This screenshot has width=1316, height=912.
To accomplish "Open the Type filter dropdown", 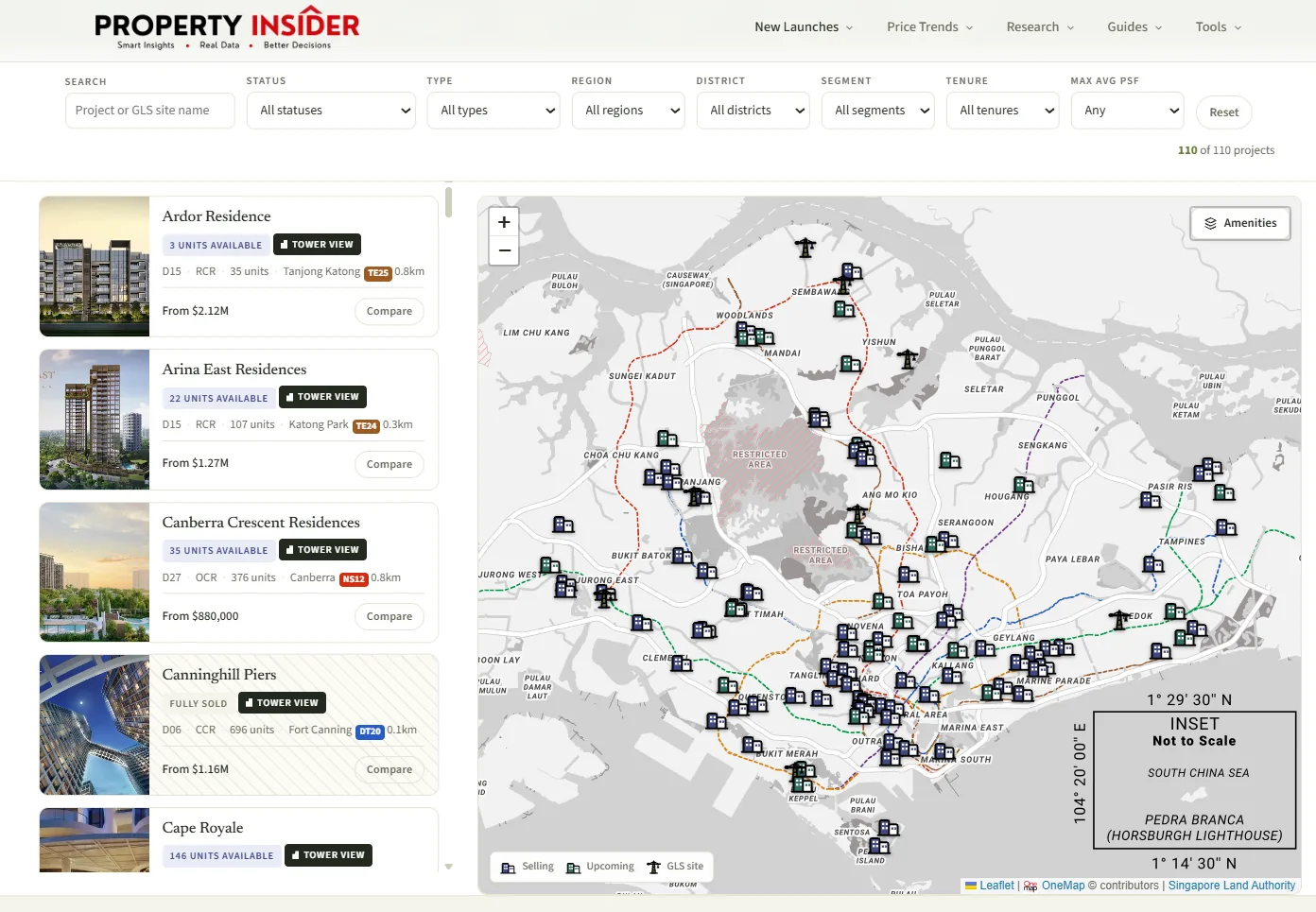I will click(493, 111).
